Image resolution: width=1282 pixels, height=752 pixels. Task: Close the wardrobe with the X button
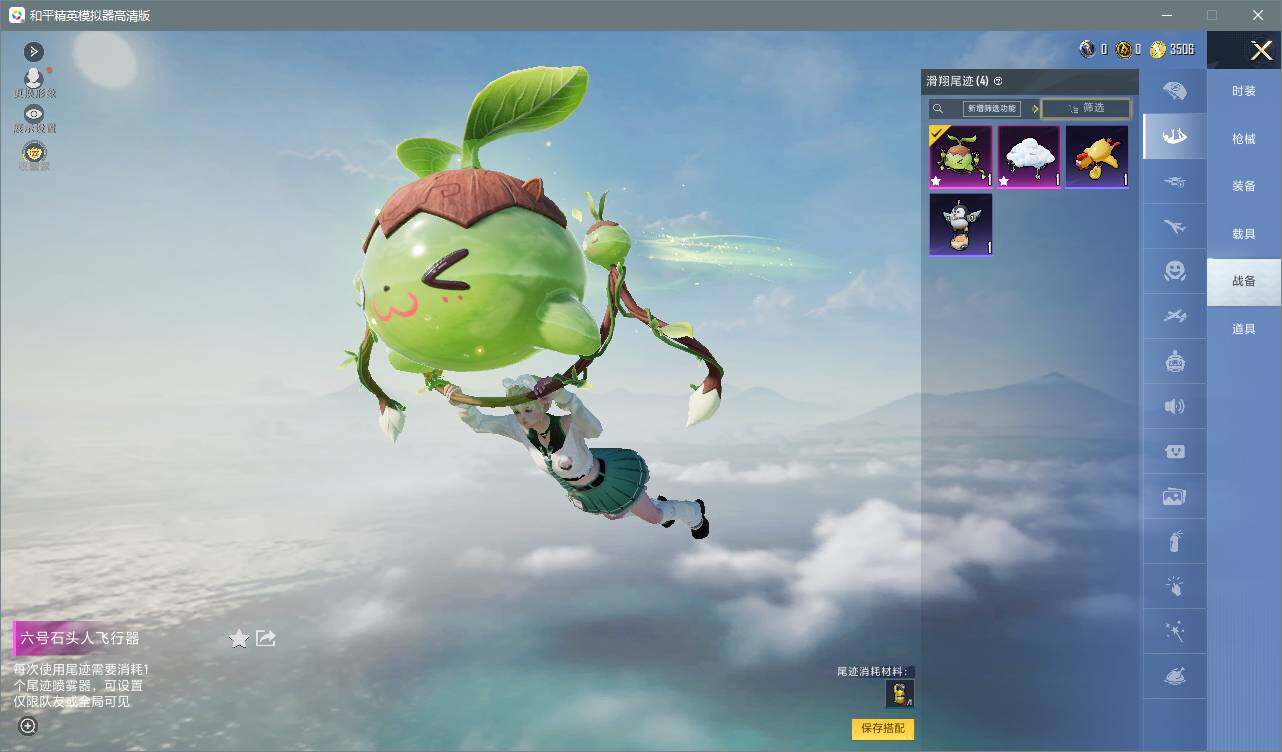(1261, 50)
